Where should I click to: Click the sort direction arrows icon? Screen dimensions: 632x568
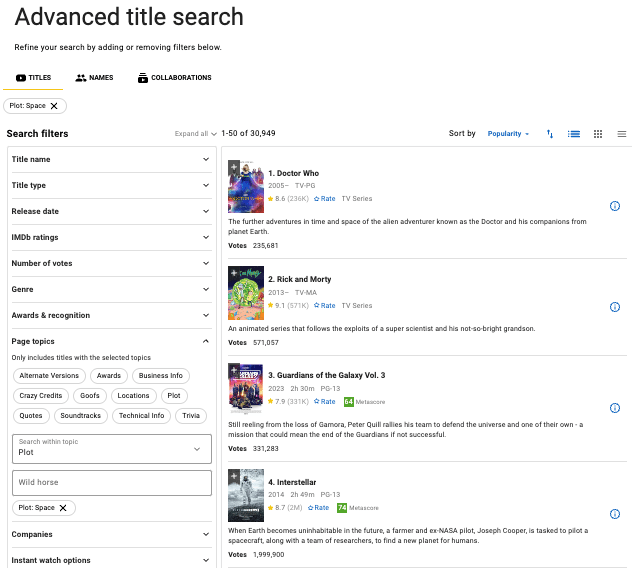[550, 134]
